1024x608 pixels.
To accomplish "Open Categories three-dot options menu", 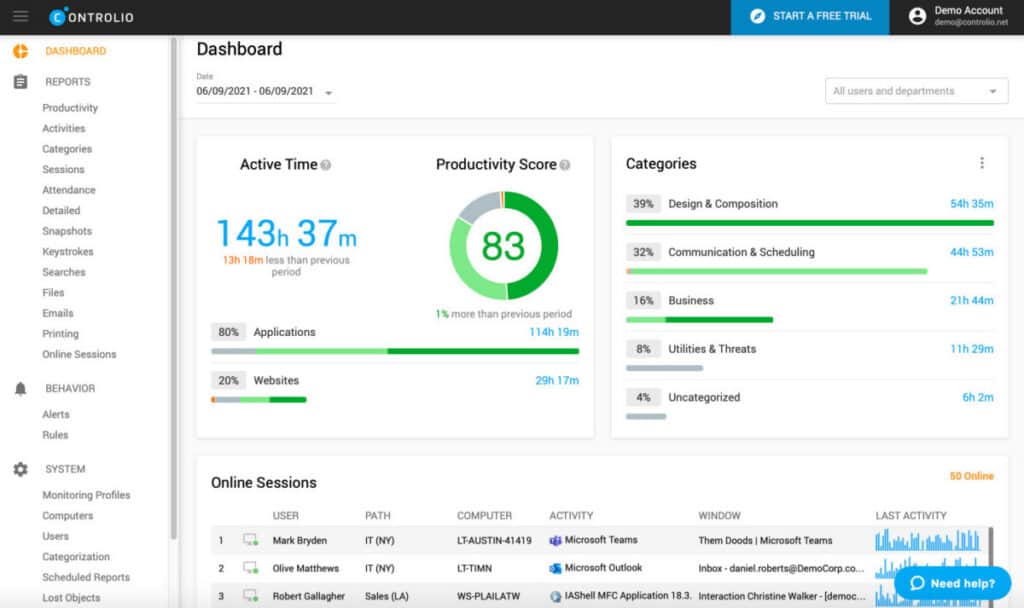I will click(981, 163).
